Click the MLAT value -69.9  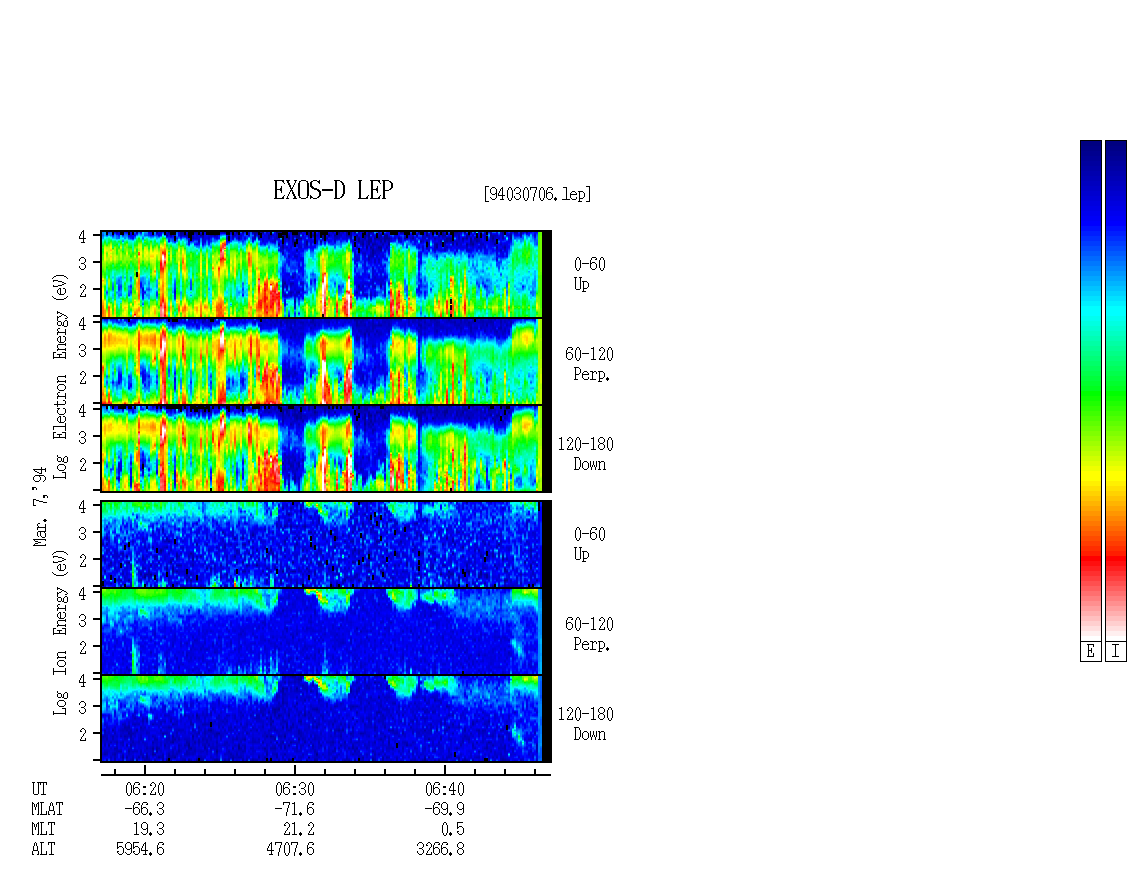click(x=444, y=809)
